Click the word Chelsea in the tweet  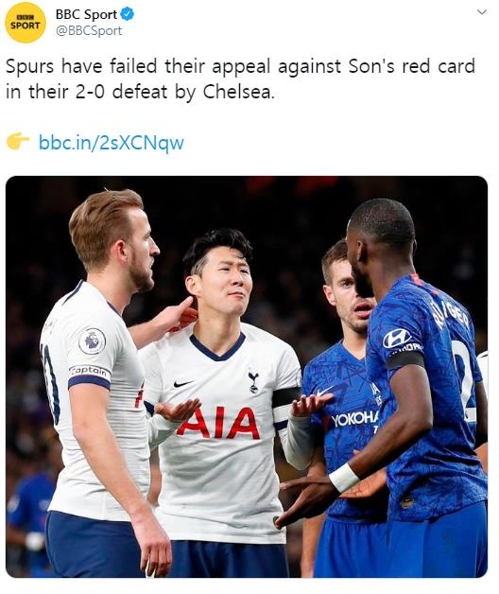click(x=238, y=92)
